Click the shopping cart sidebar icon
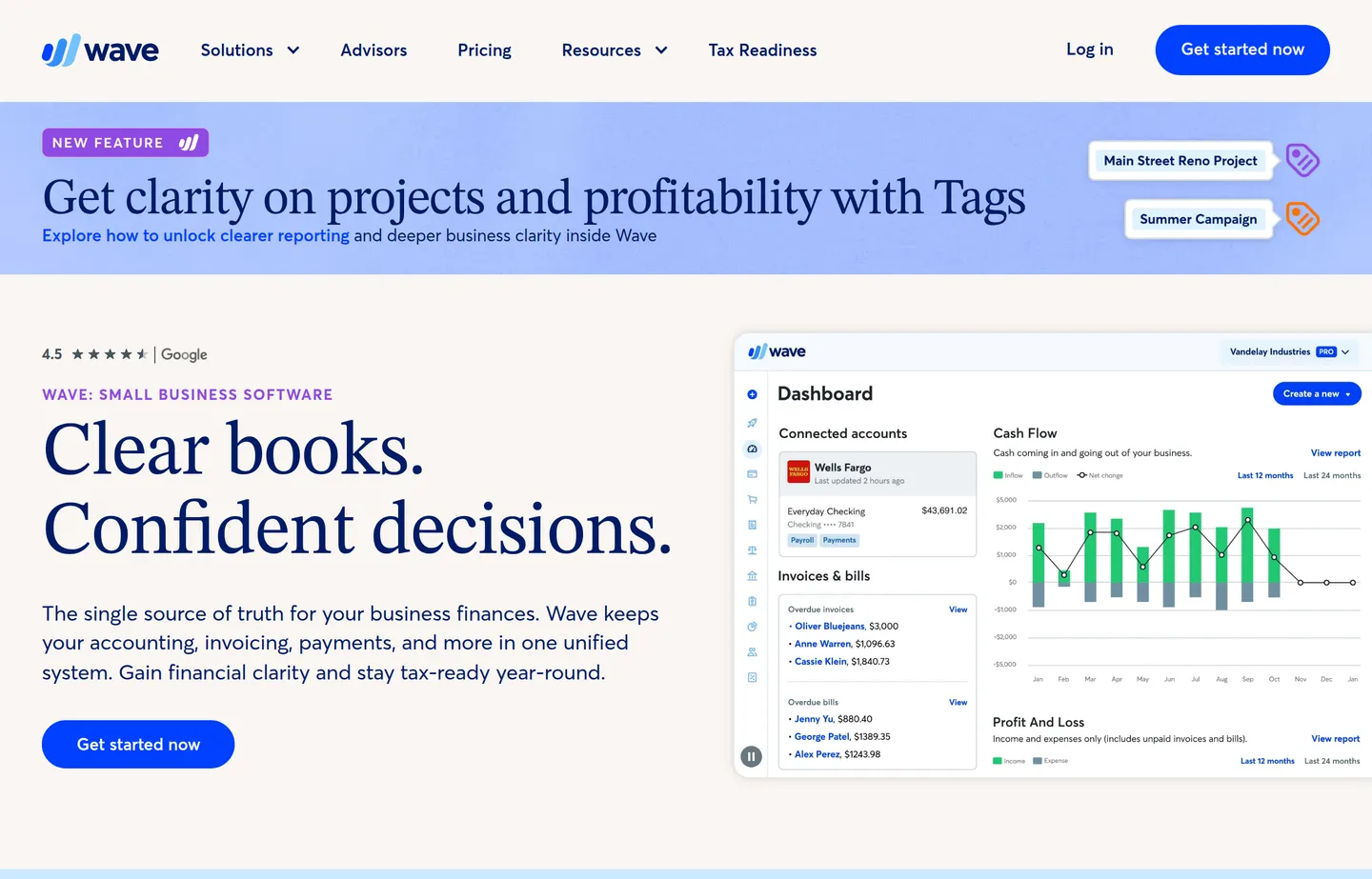This screenshot has height=879, width=1372. [x=752, y=499]
